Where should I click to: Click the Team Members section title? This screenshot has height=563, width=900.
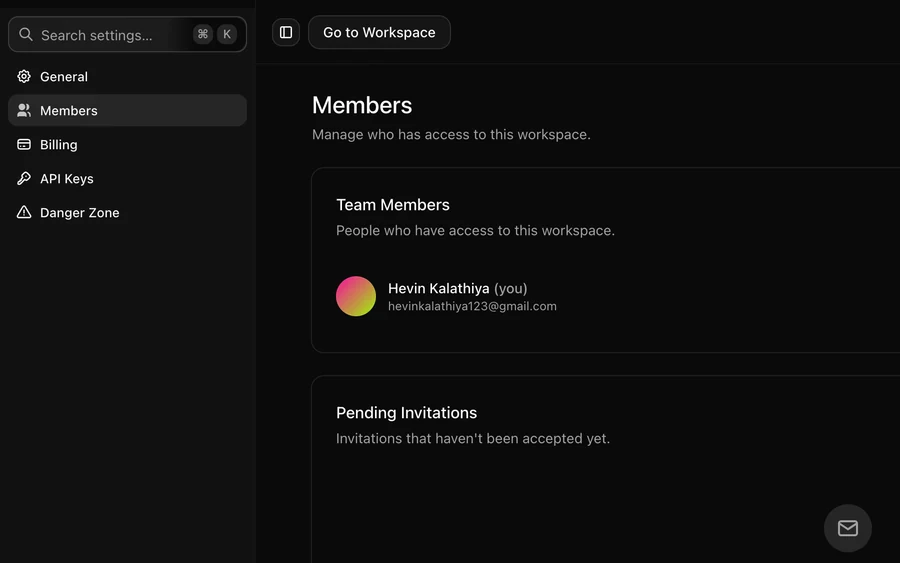393,205
